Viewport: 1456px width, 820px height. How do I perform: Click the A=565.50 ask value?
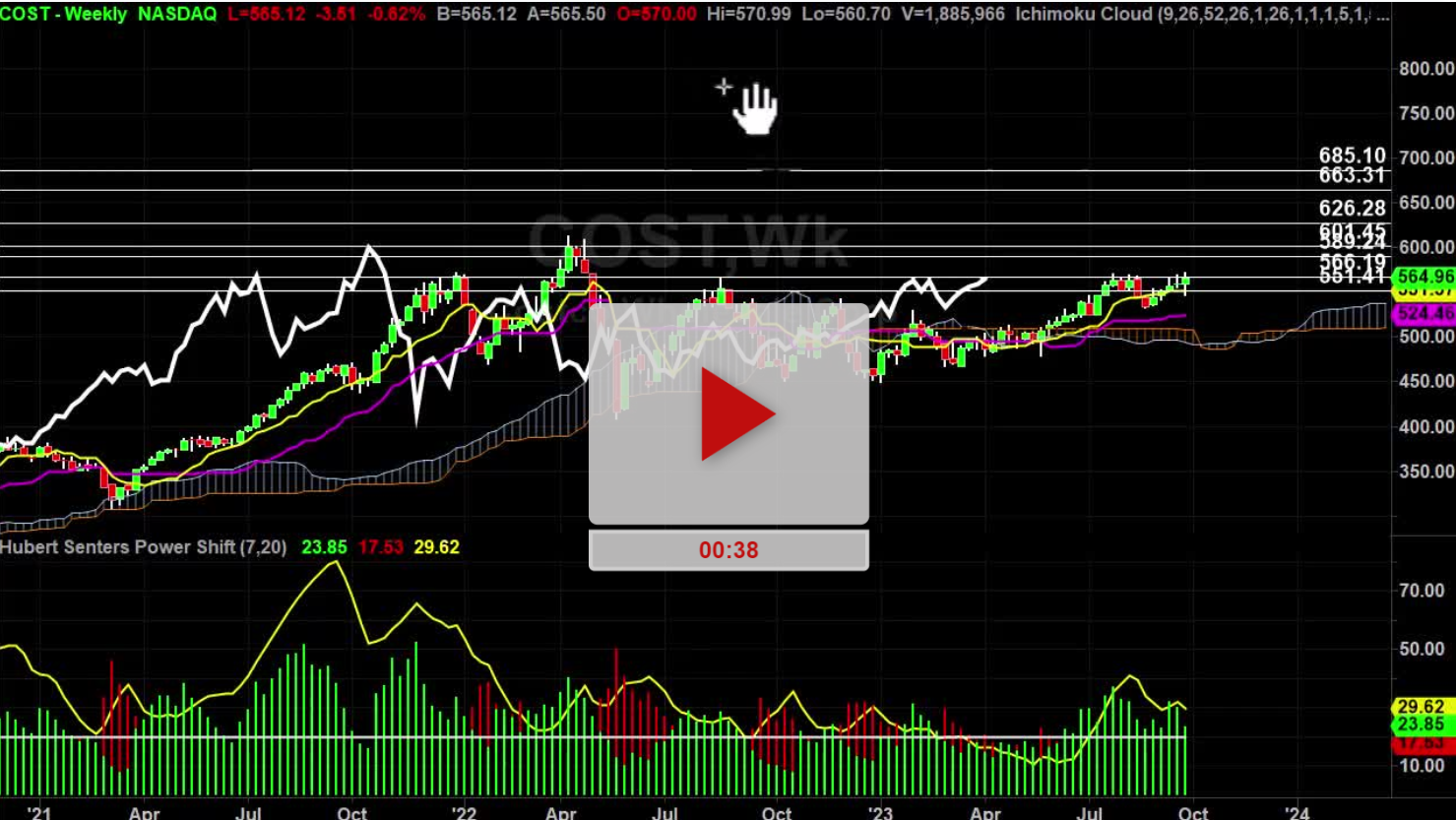point(565,14)
